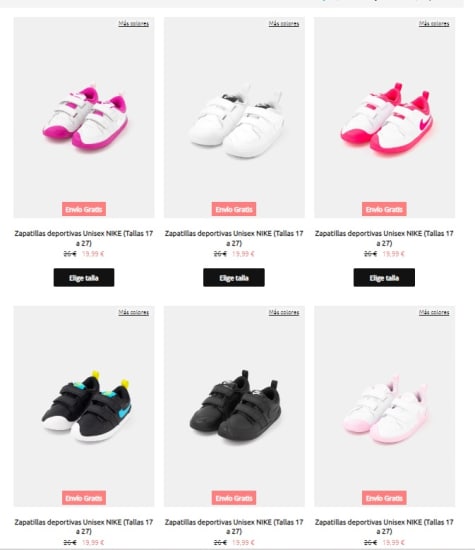This screenshot has height=550, width=475.
Task: Click 'Envío Gratis' badge on all-black sneakers
Action: [x=234, y=498]
